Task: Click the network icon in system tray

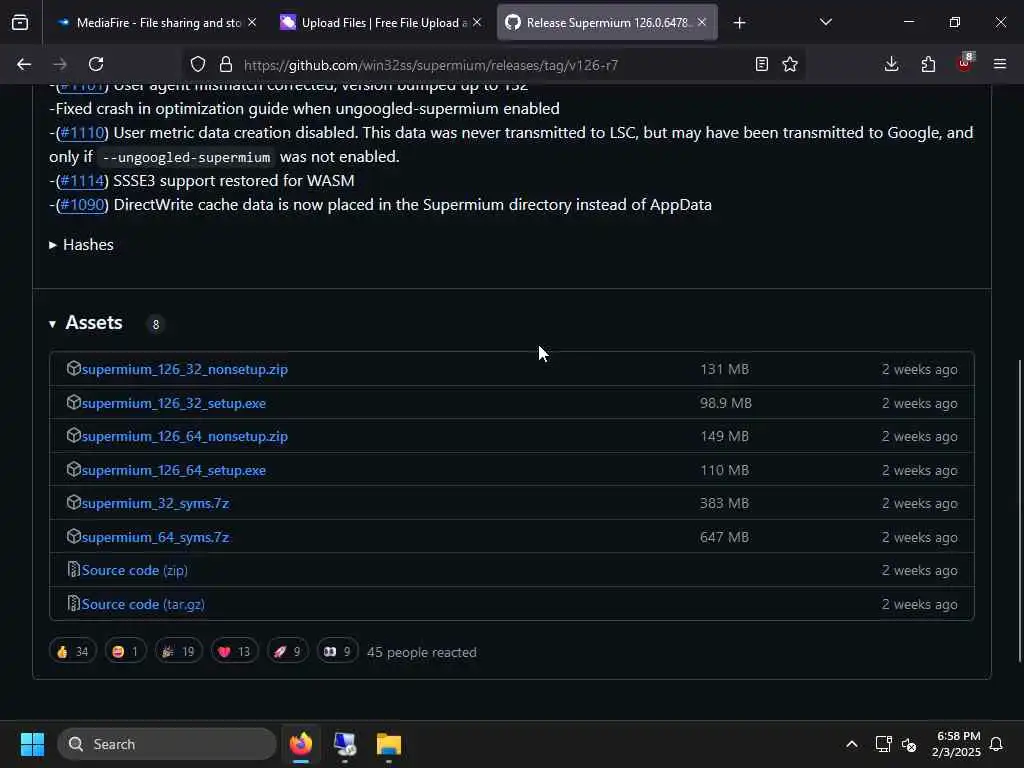Action: tap(884, 744)
